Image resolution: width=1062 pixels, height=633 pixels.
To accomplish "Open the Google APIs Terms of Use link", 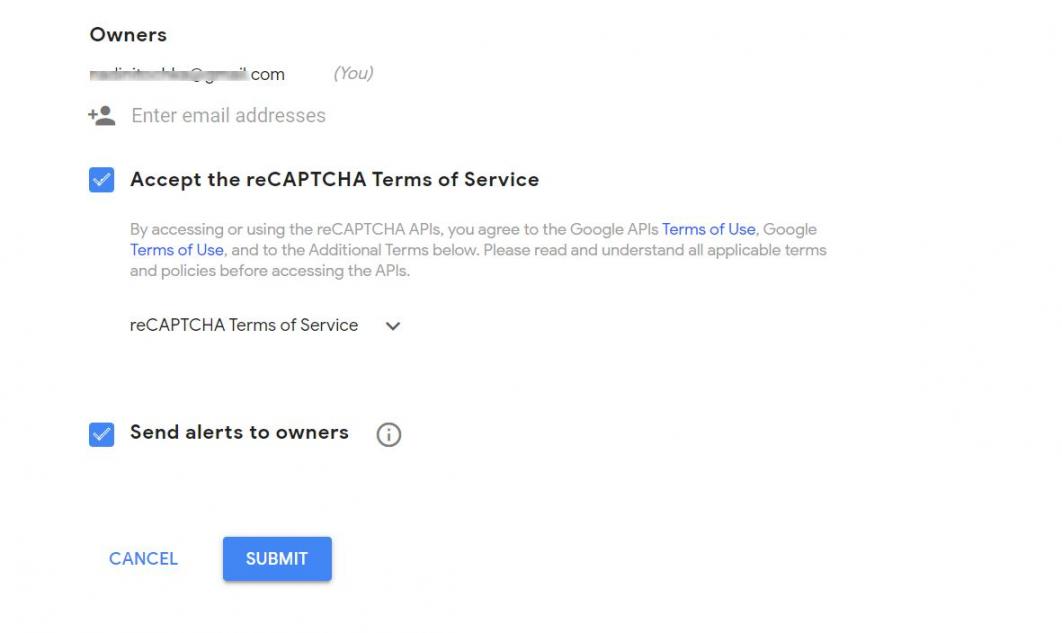I will [x=708, y=229].
